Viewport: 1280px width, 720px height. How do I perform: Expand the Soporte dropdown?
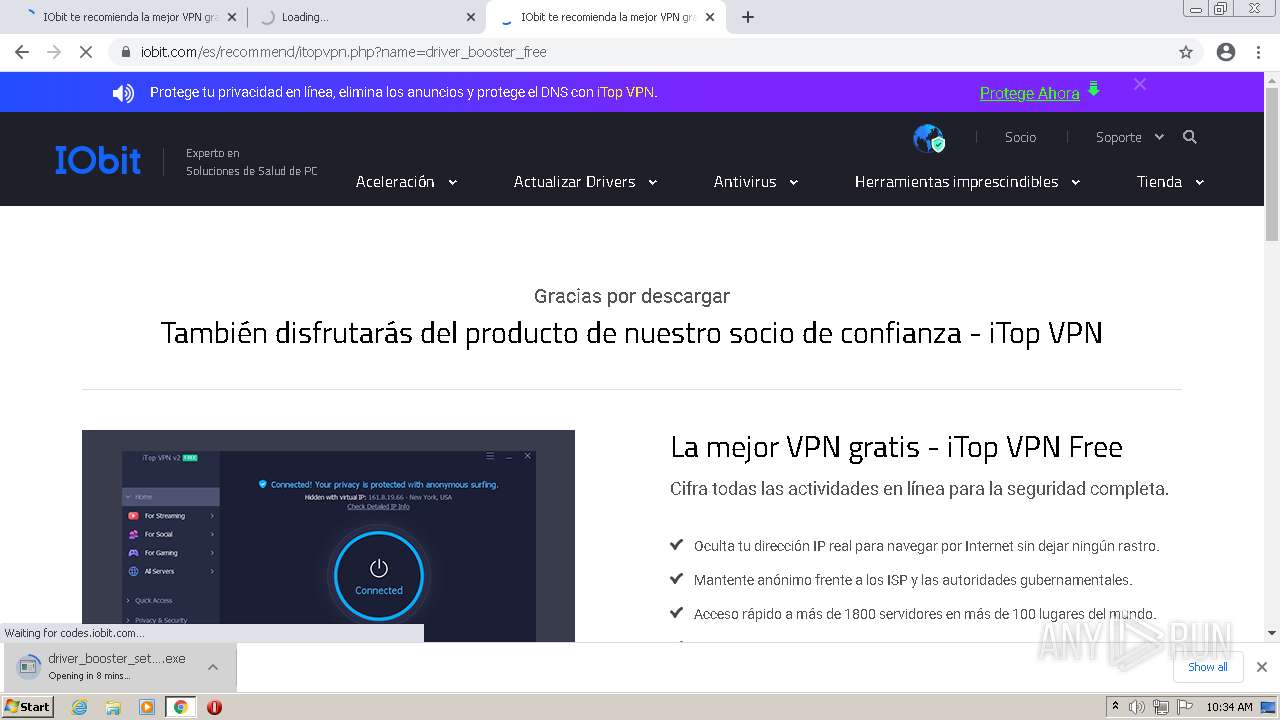tap(1129, 137)
